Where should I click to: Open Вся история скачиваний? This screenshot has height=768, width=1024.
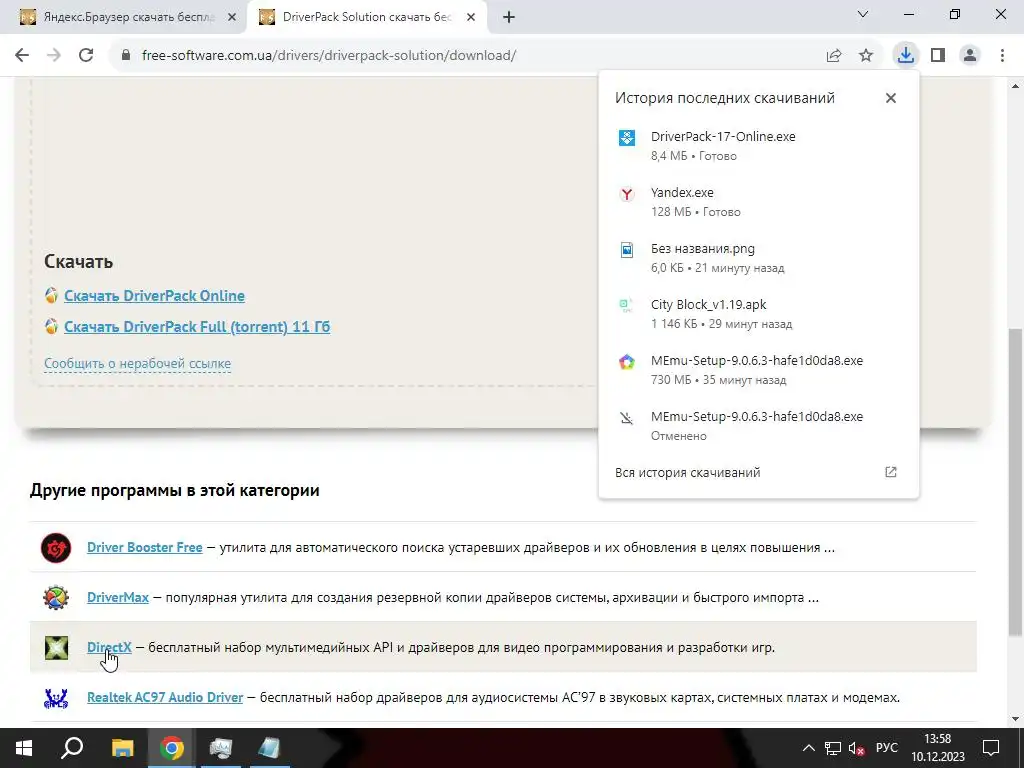tap(688, 472)
